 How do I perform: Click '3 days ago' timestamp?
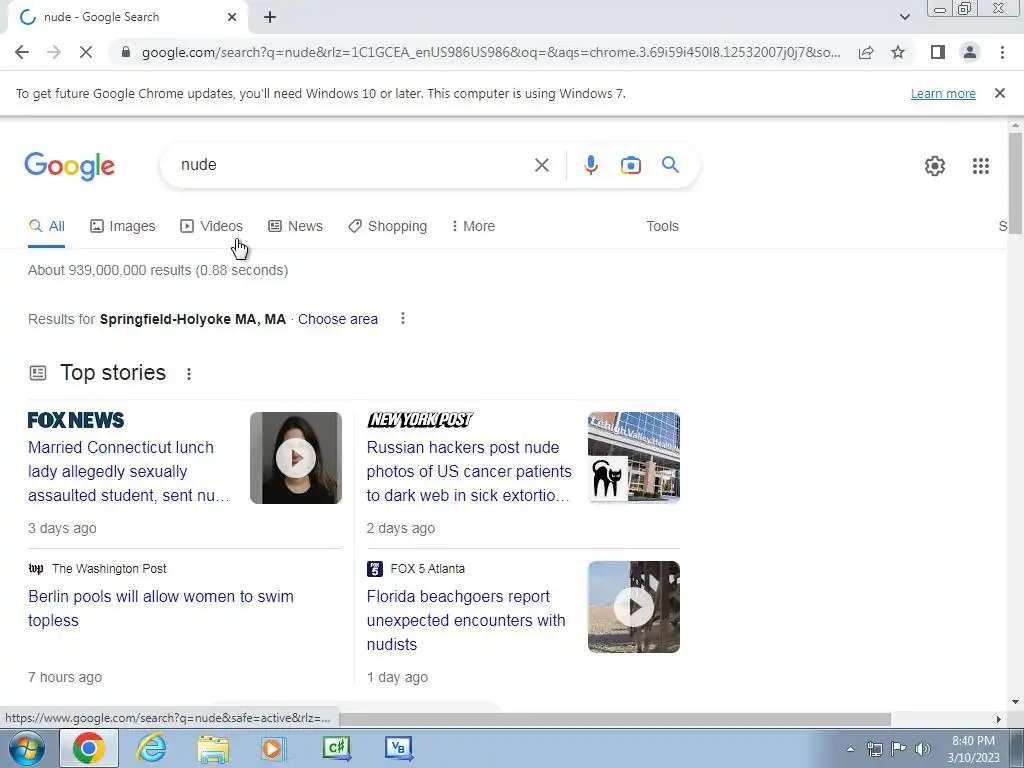click(x=62, y=528)
